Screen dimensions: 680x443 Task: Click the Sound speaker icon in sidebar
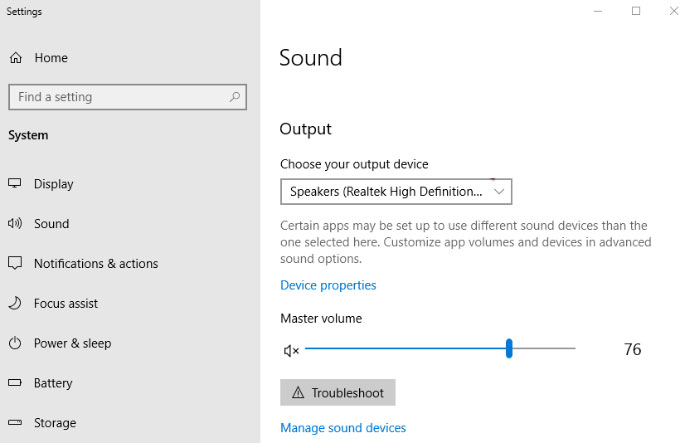coord(15,224)
